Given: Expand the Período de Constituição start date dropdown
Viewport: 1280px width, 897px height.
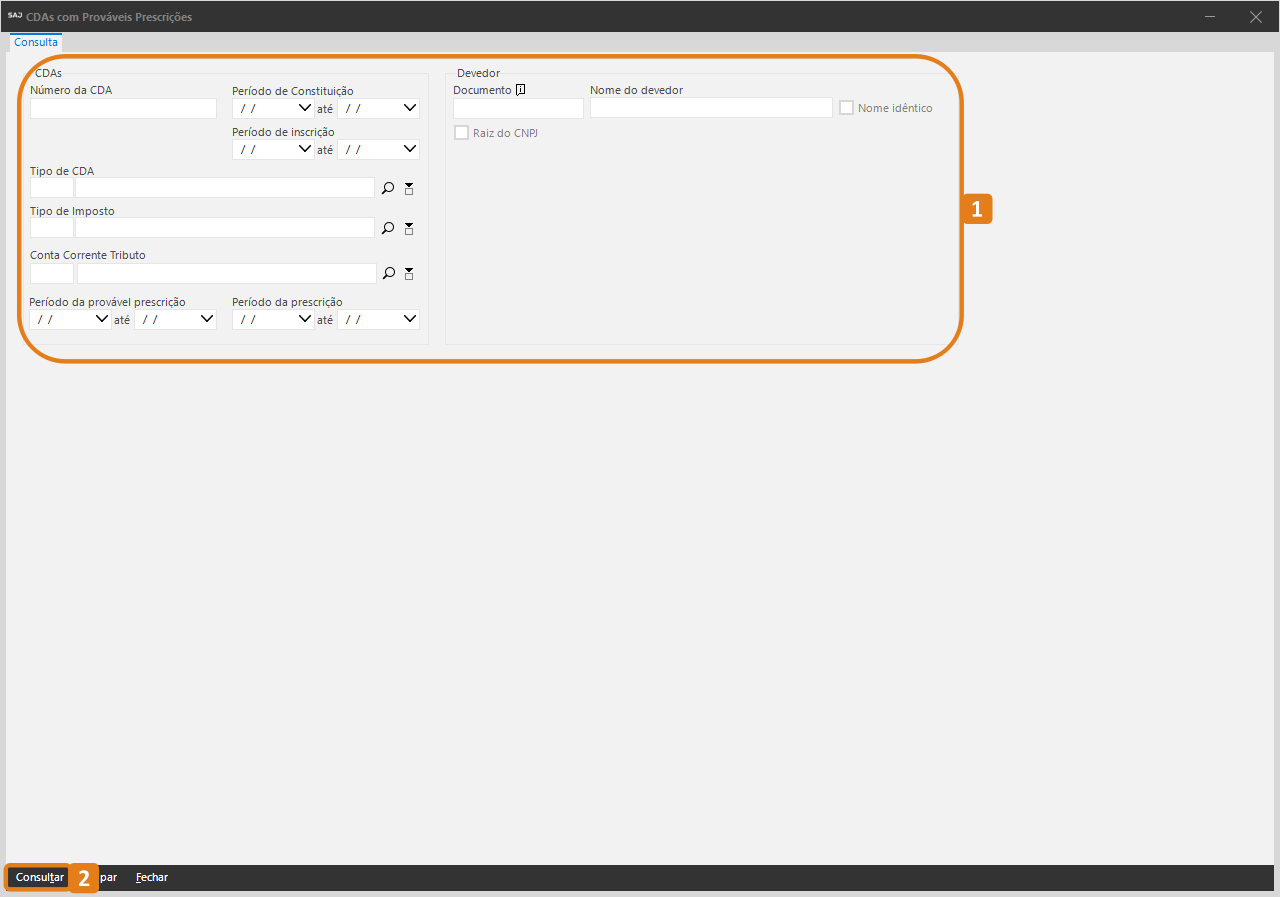Looking at the screenshot, I should pos(304,108).
